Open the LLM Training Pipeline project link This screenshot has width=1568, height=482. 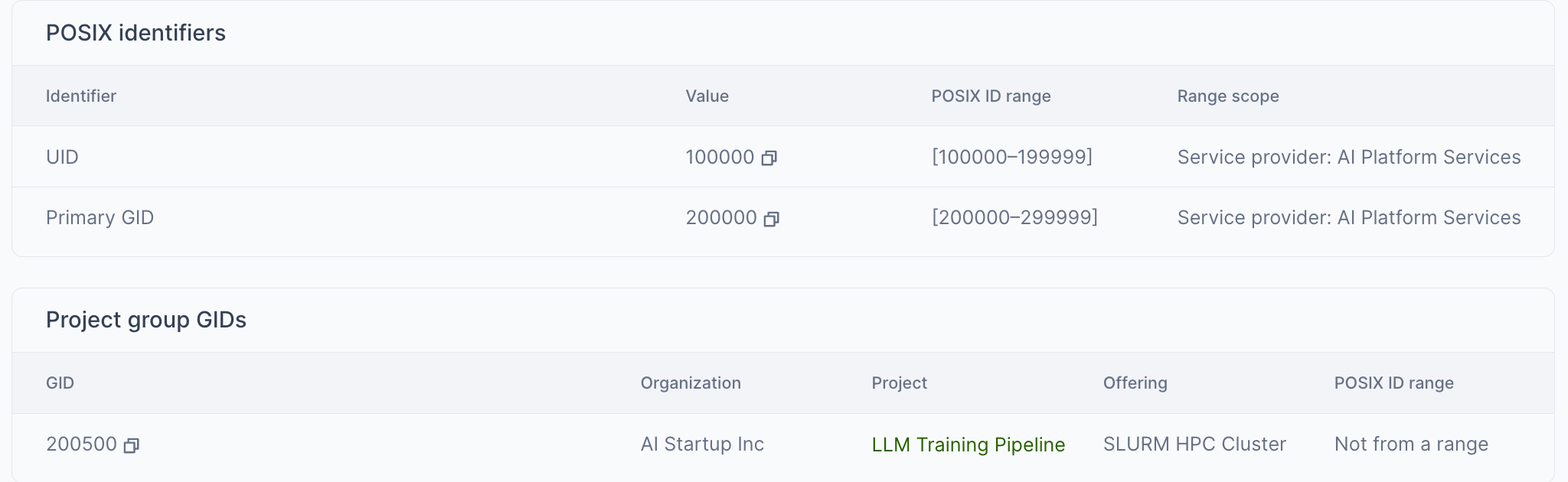tap(968, 445)
